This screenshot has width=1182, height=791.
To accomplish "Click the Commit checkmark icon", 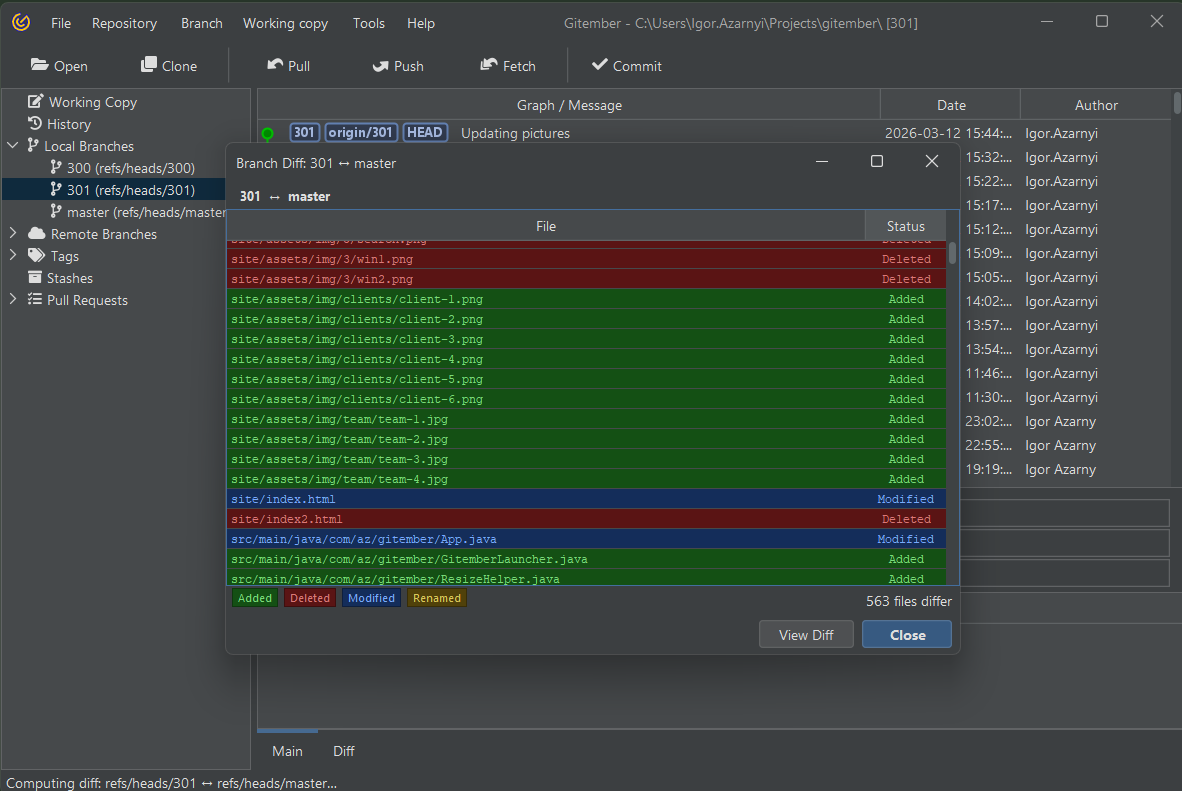I will (600, 65).
